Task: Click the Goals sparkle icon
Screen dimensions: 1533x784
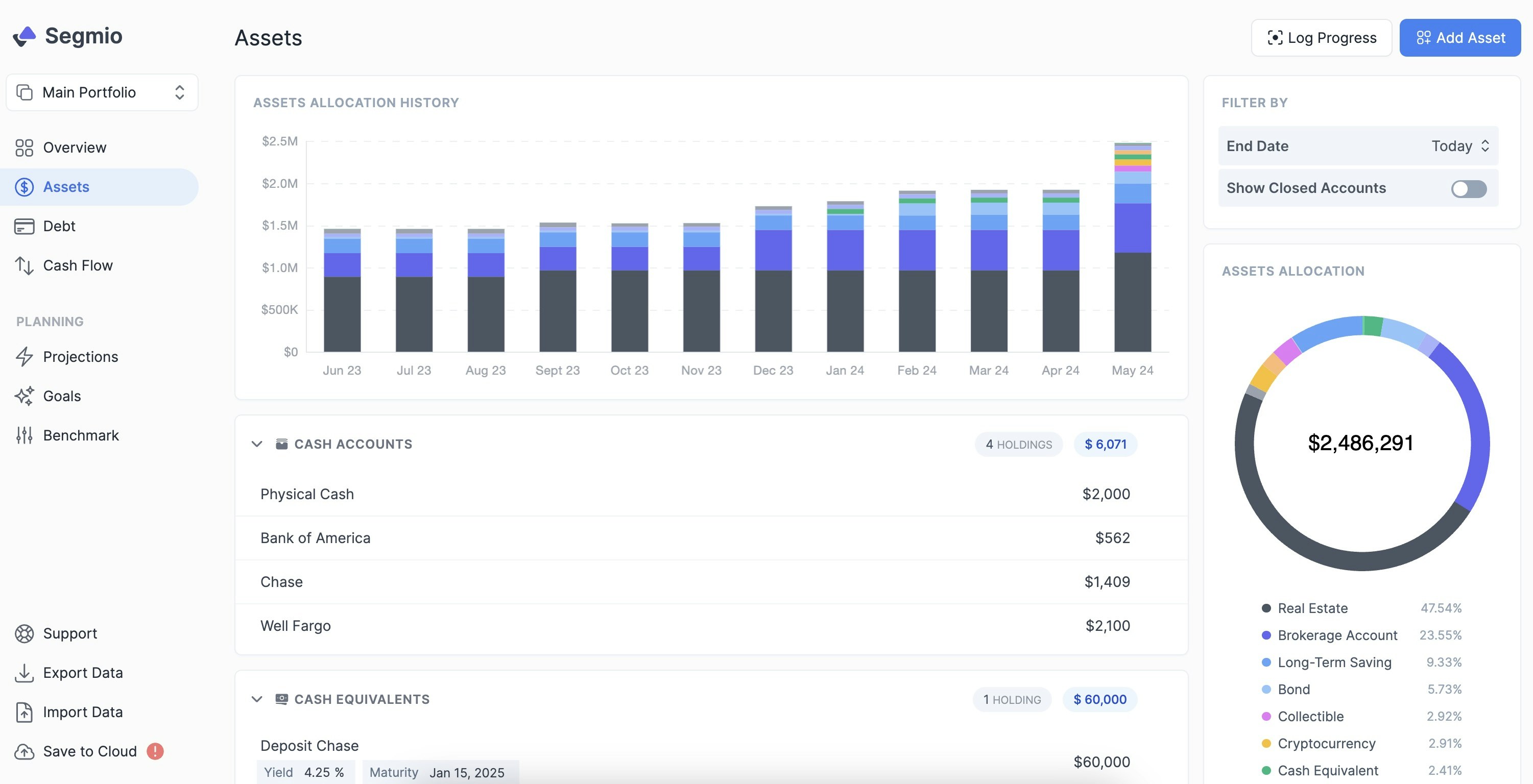Action: (x=24, y=396)
